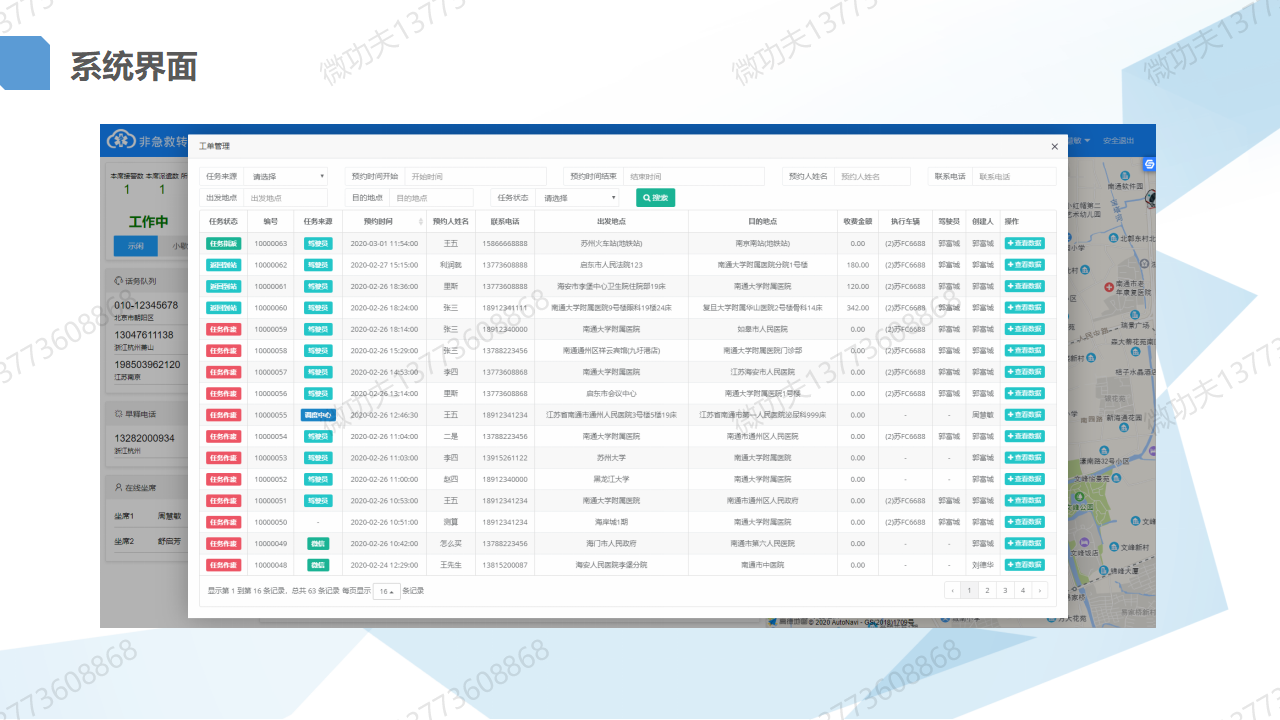Click the previous page arrow in pagination
The image size is (1280, 720).
(x=952, y=591)
